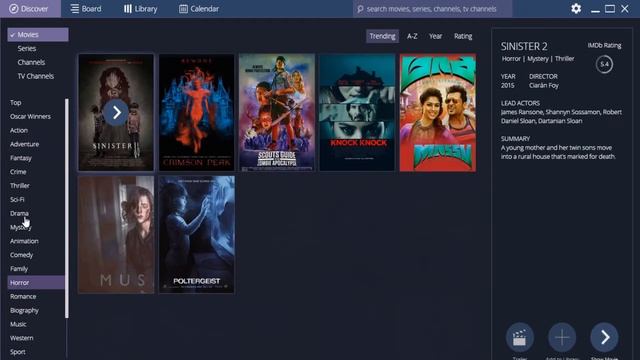Open the settings gear icon
The height and width of the screenshot is (360, 640).
[x=576, y=9]
